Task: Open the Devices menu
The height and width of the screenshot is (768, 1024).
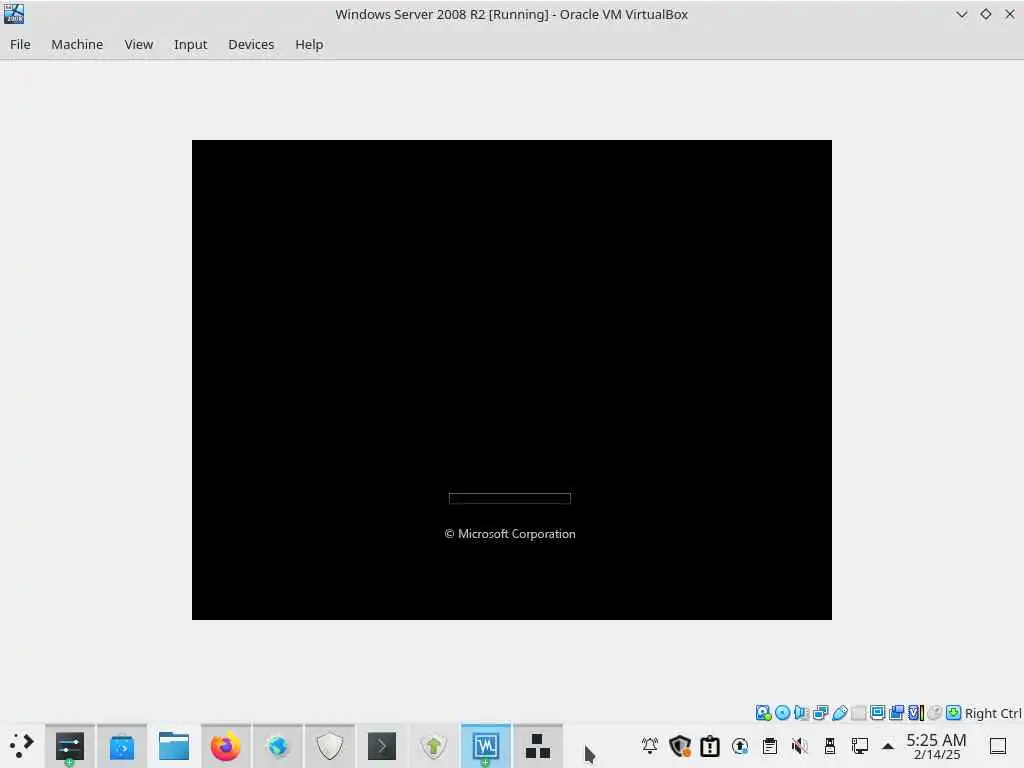Action: pyautogui.click(x=251, y=44)
